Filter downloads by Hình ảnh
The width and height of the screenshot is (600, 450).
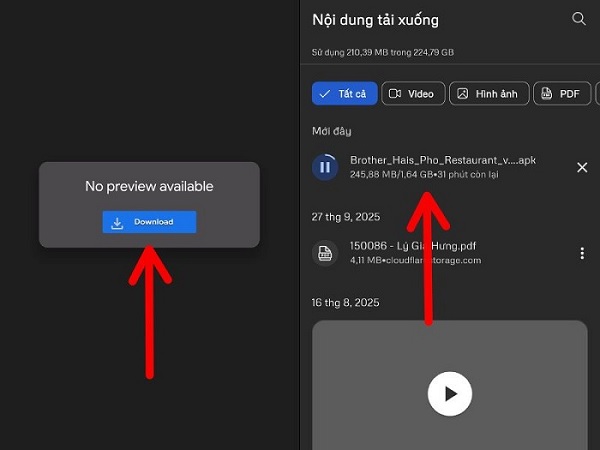(487, 93)
